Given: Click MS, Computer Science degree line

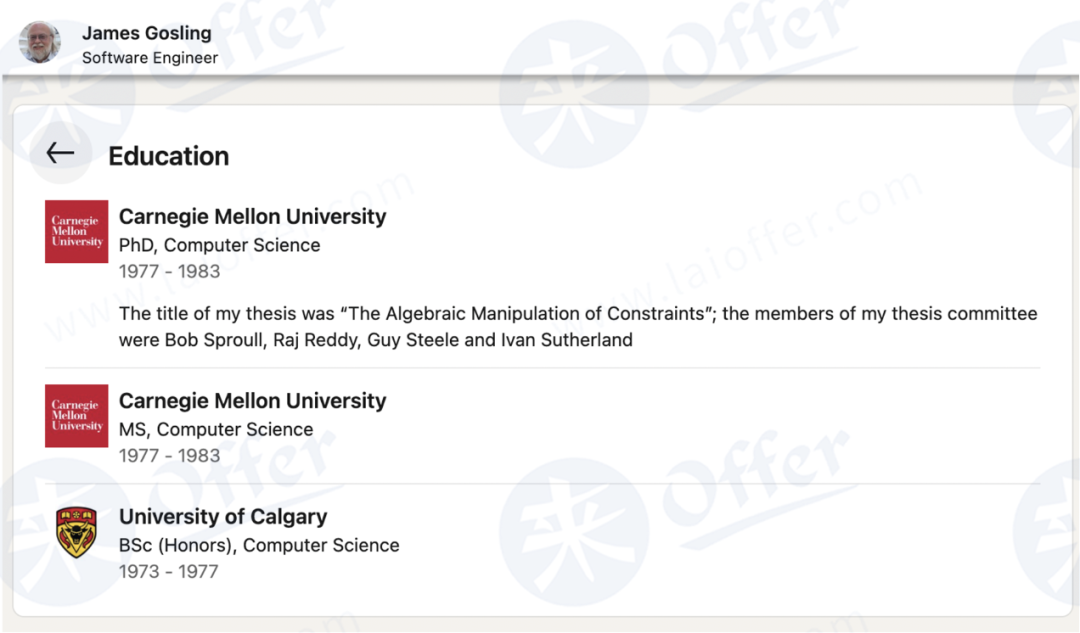Looking at the screenshot, I should click(x=216, y=430).
